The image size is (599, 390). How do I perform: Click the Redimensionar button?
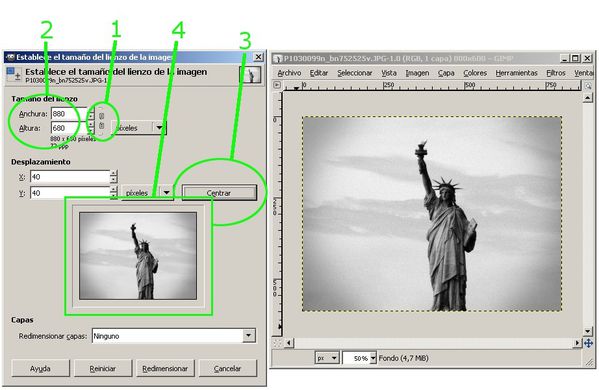(x=165, y=369)
